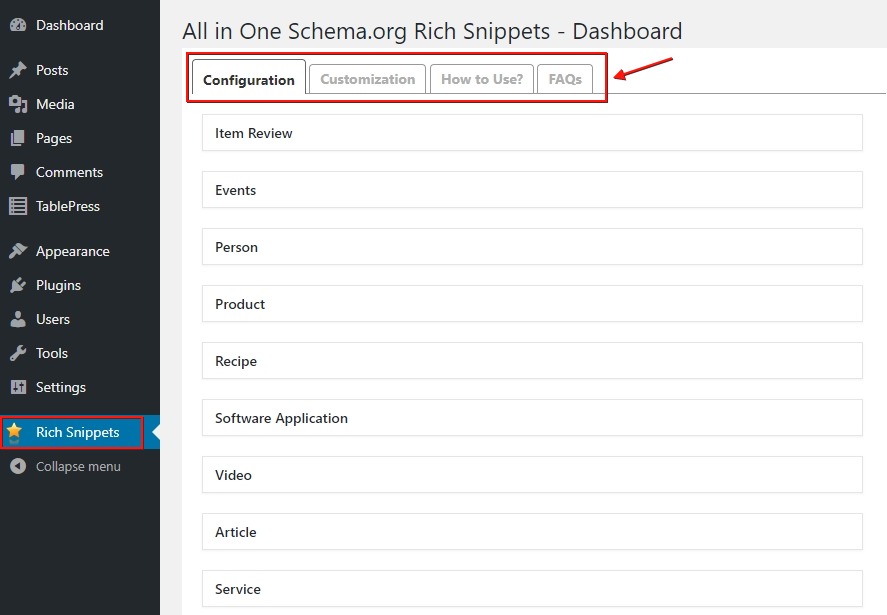Image resolution: width=887 pixels, height=615 pixels.
Task: Click the Posts pushpin icon
Action: 20,70
